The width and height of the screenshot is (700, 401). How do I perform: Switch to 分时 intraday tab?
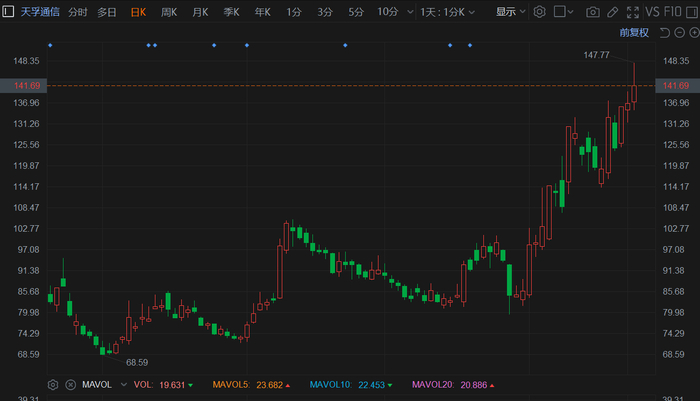(x=78, y=12)
